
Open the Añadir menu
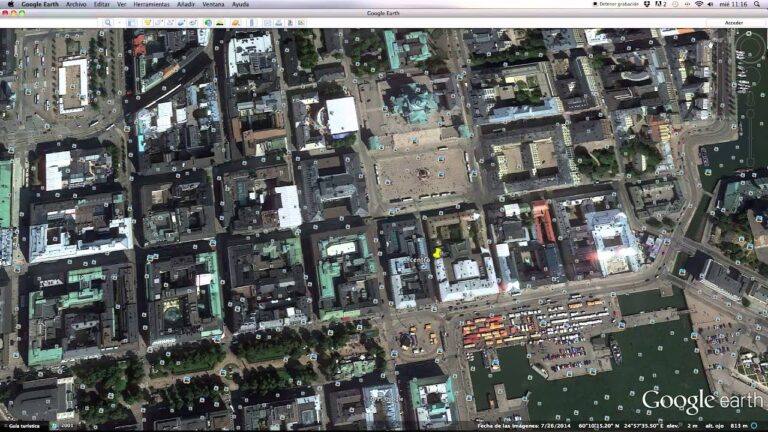coord(186,4)
